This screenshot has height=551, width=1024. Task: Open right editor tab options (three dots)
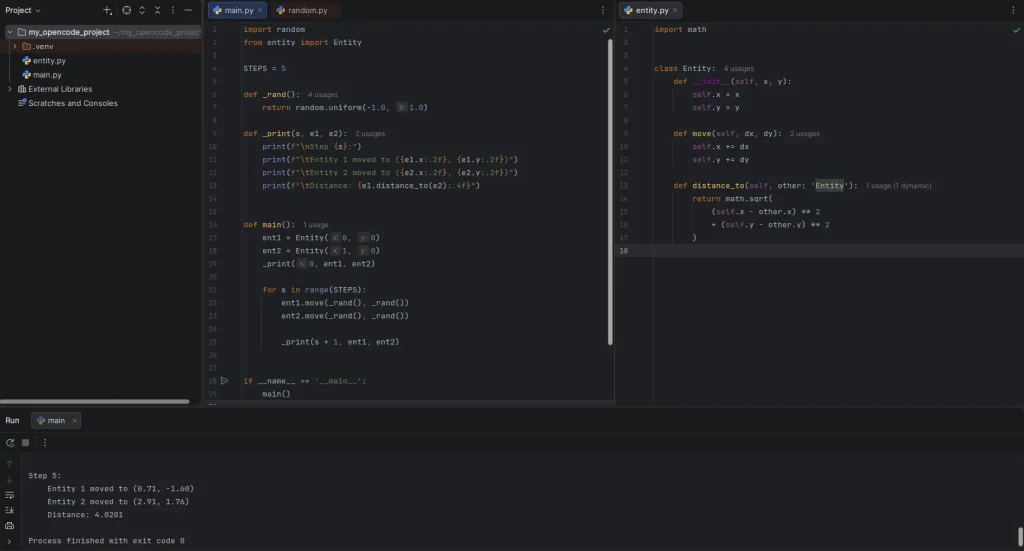[1013, 10]
